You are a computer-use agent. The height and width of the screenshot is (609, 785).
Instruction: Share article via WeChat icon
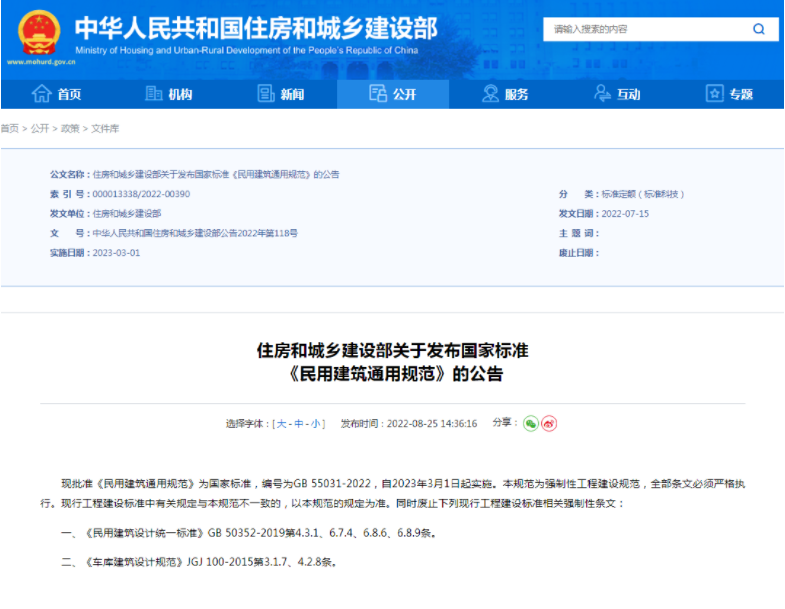pyautogui.click(x=531, y=423)
